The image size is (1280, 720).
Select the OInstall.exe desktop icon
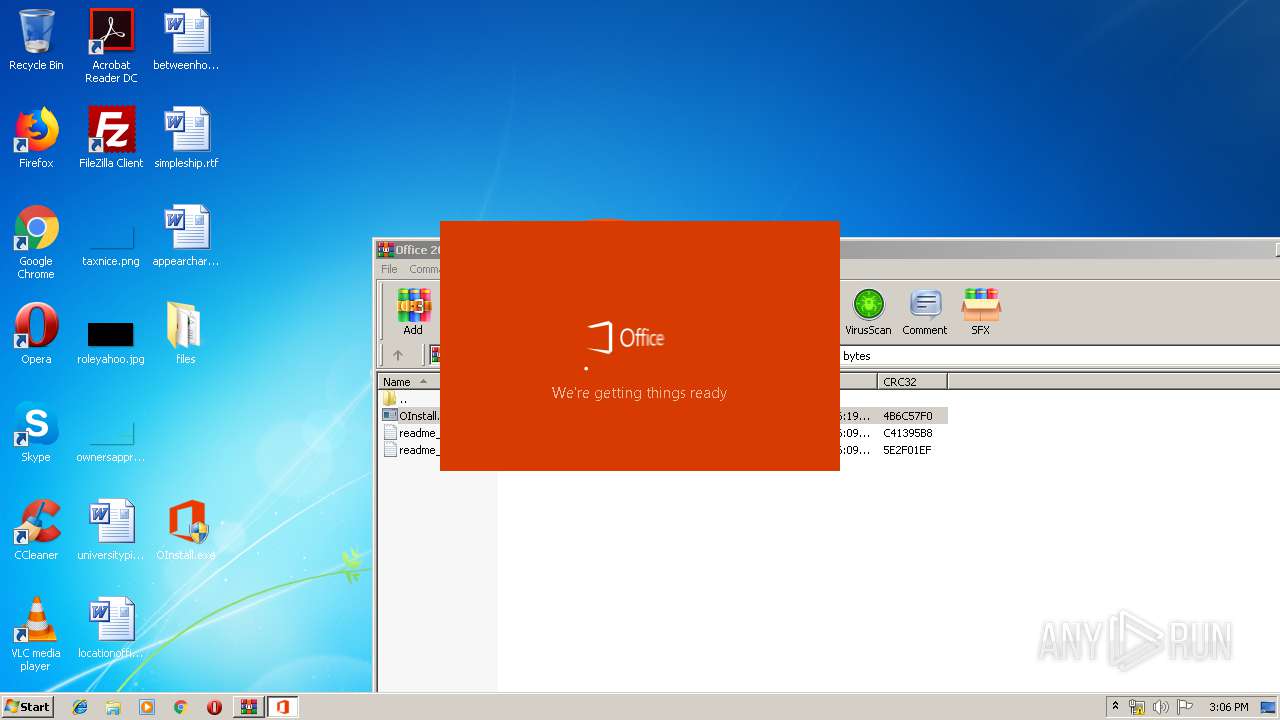pyautogui.click(x=186, y=530)
